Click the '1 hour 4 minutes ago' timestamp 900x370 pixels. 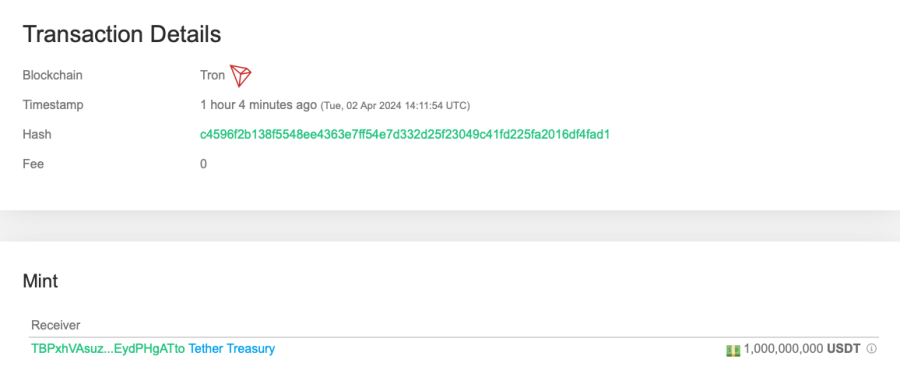click(x=258, y=105)
